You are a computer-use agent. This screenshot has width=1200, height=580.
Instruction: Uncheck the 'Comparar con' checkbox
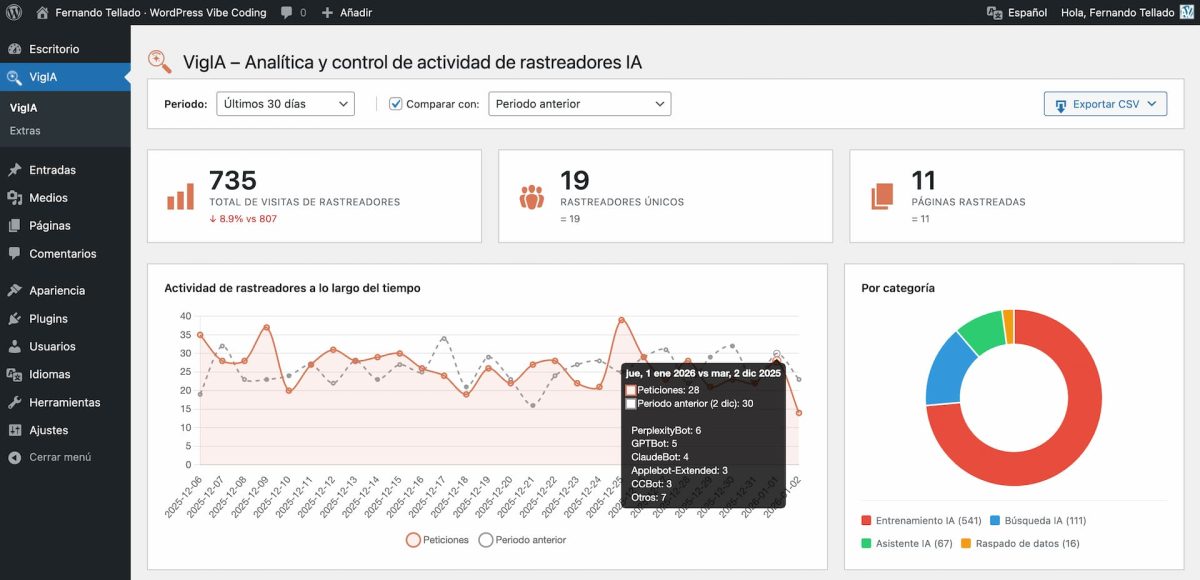[396, 103]
